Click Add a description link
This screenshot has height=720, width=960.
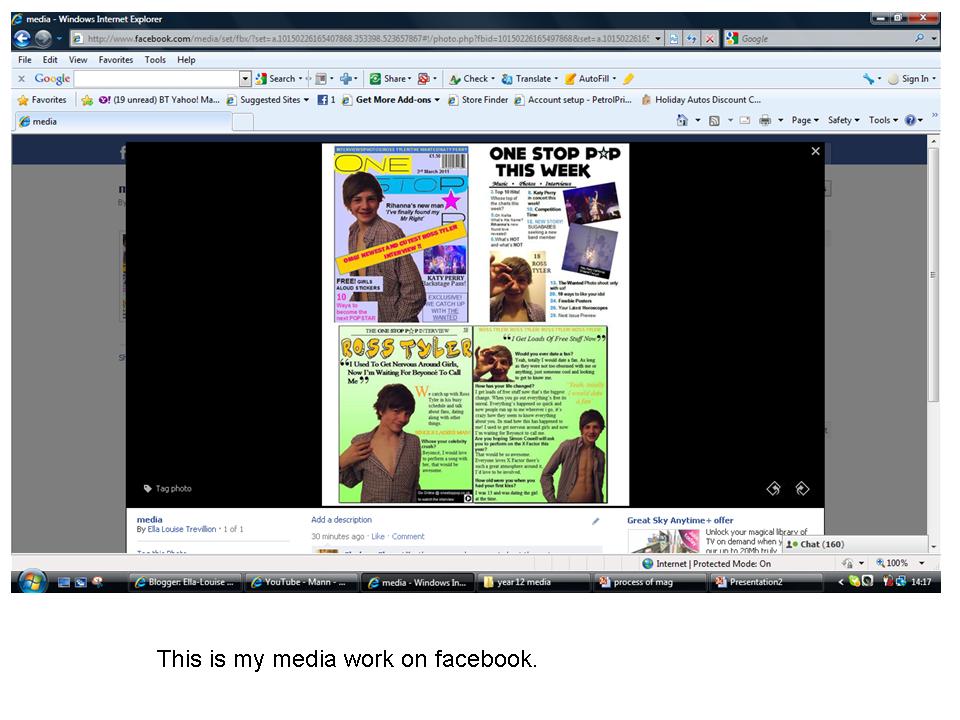[x=341, y=520]
